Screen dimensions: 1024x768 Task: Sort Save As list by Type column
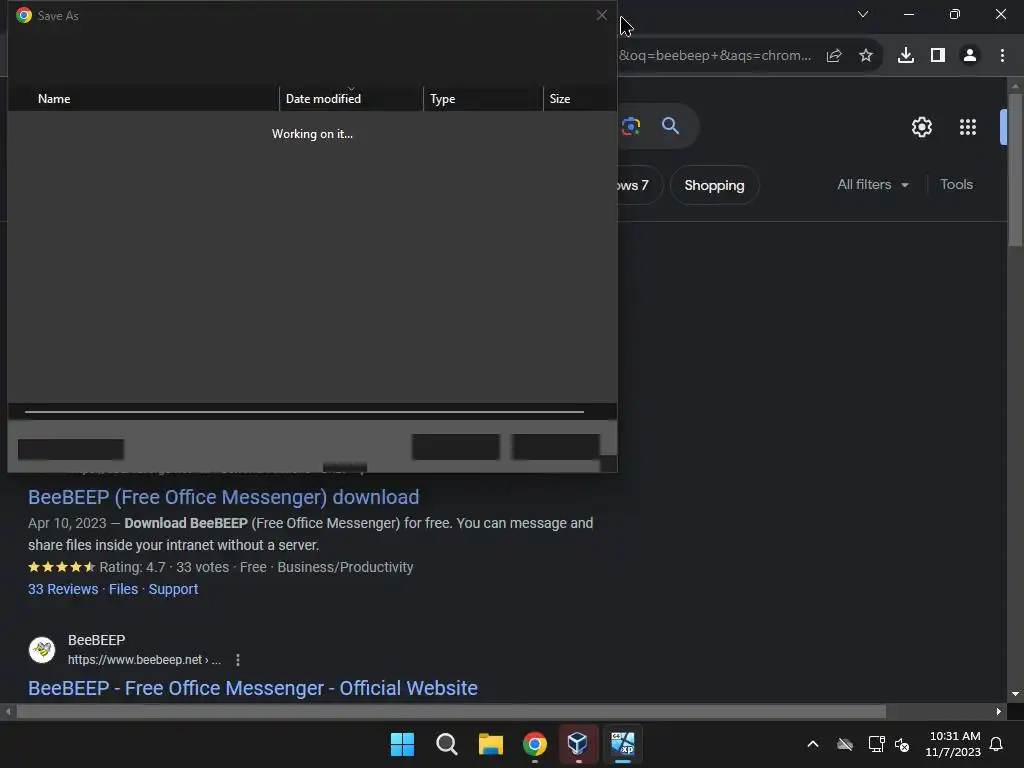[483, 99]
